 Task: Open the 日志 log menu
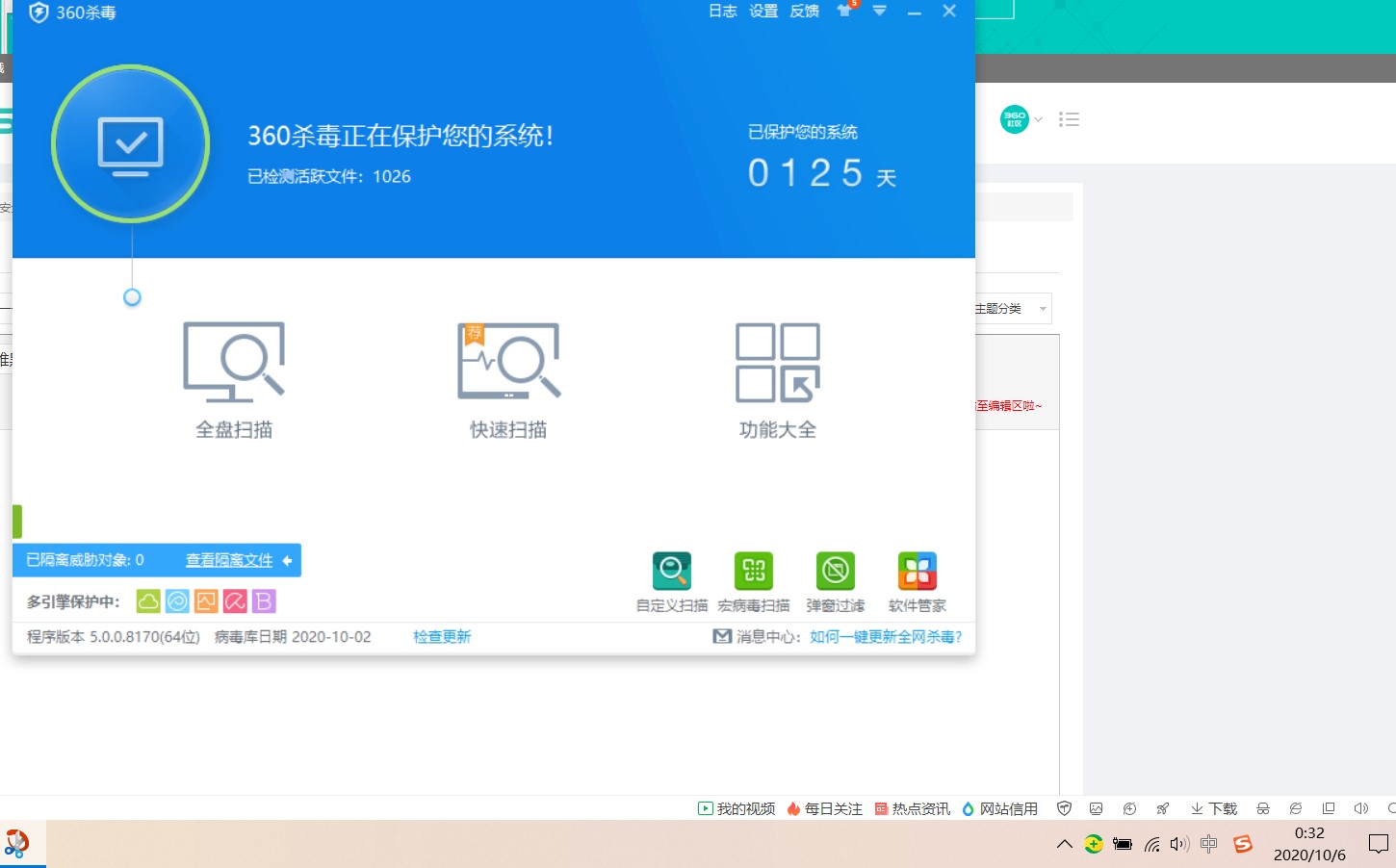pos(722,11)
